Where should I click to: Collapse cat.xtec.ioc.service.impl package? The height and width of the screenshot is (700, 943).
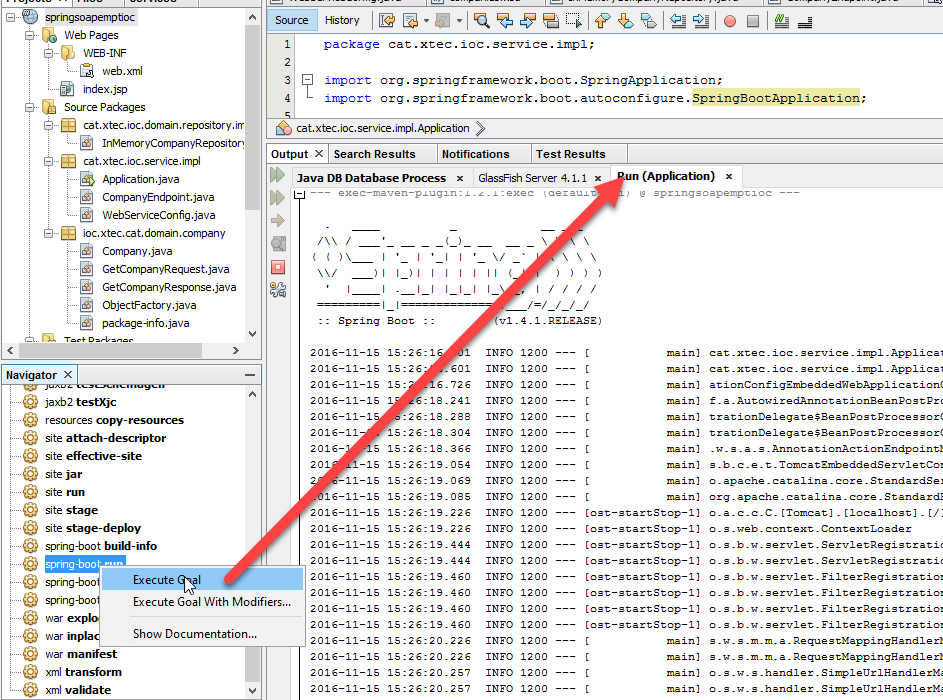pyautogui.click(x=48, y=161)
